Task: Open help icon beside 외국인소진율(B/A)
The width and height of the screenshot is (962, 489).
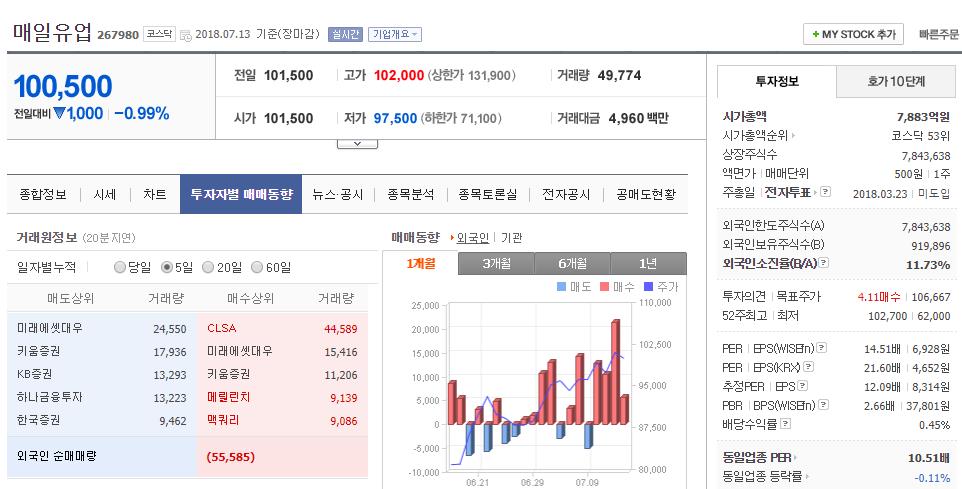Action: coord(824,263)
